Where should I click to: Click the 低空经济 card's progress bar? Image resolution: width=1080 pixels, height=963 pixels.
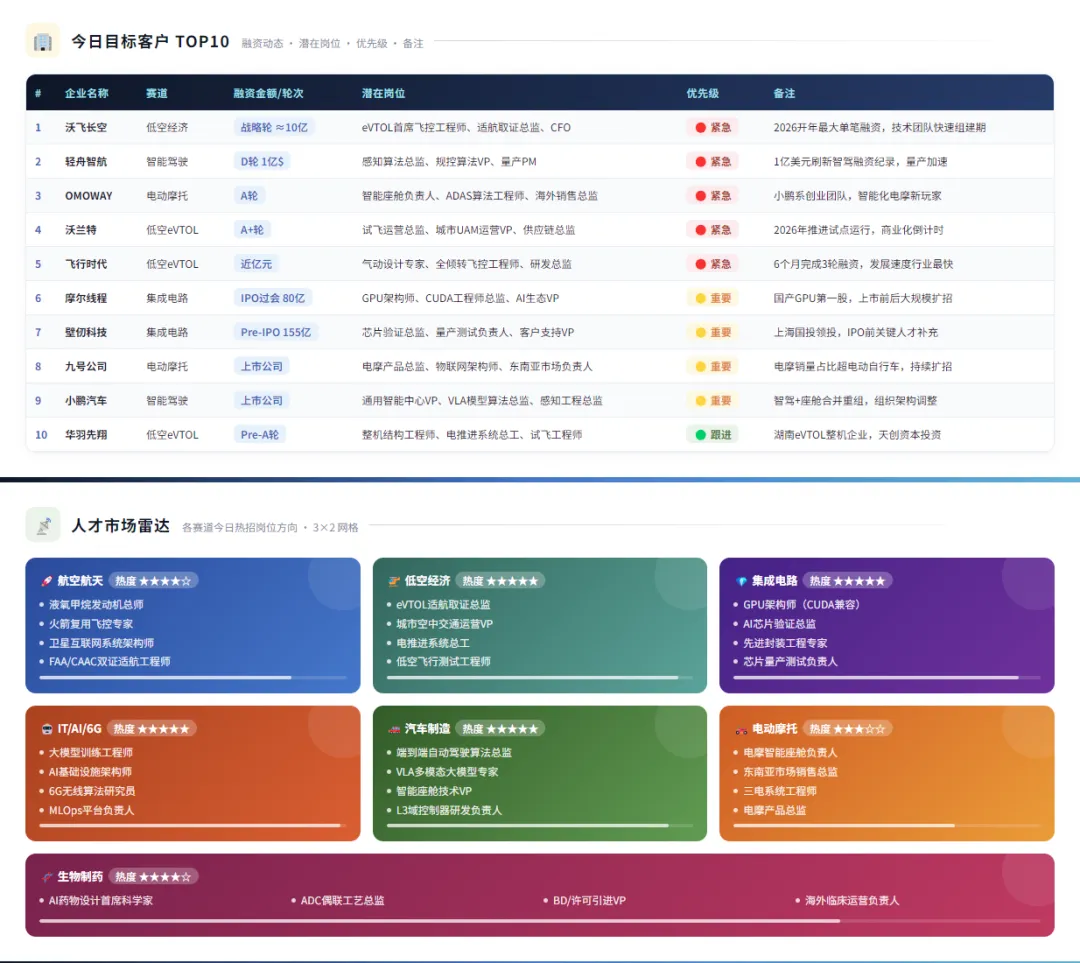pos(540,678)
